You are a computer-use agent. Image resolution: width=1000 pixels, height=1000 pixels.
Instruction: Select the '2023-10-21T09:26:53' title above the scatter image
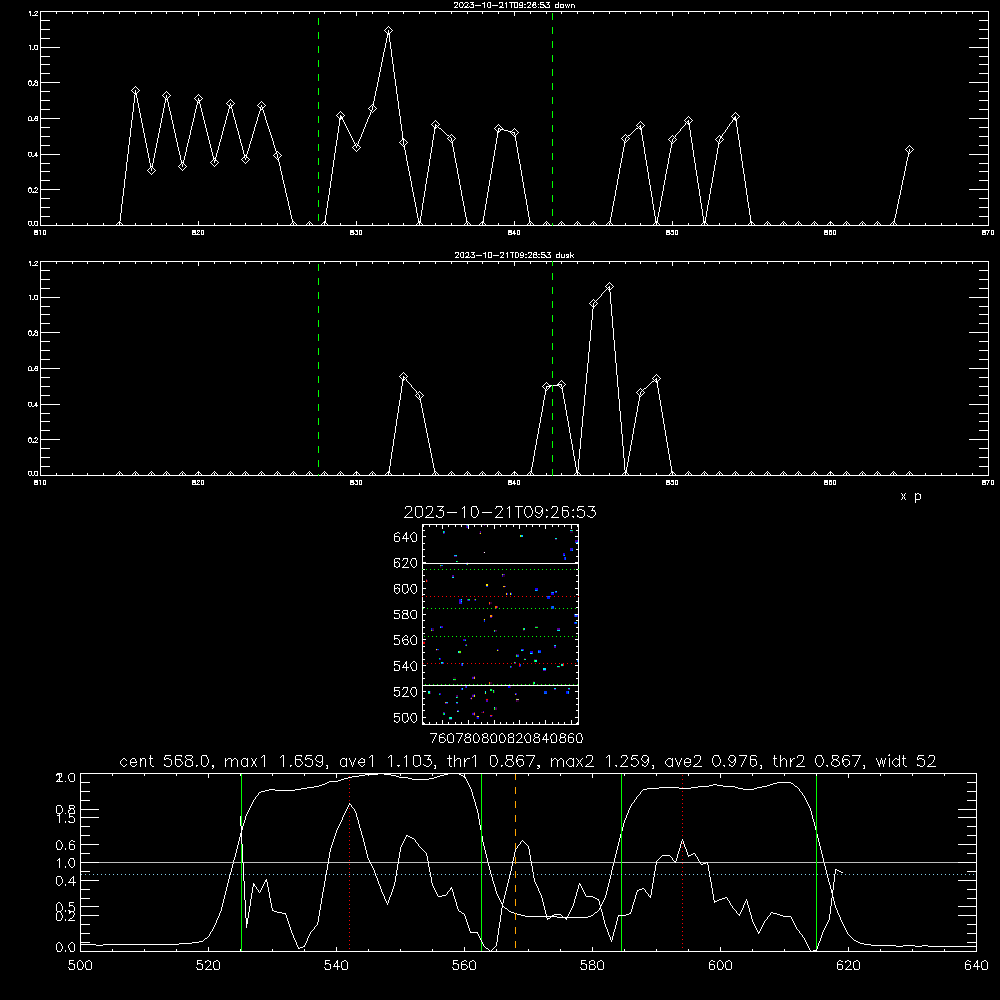(x=500, y=512)
